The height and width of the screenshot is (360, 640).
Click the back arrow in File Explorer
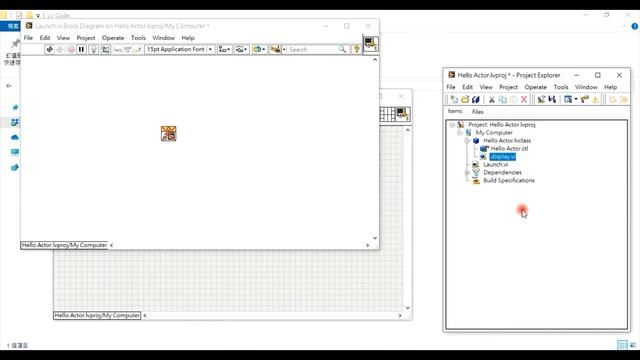coord(9,86)
